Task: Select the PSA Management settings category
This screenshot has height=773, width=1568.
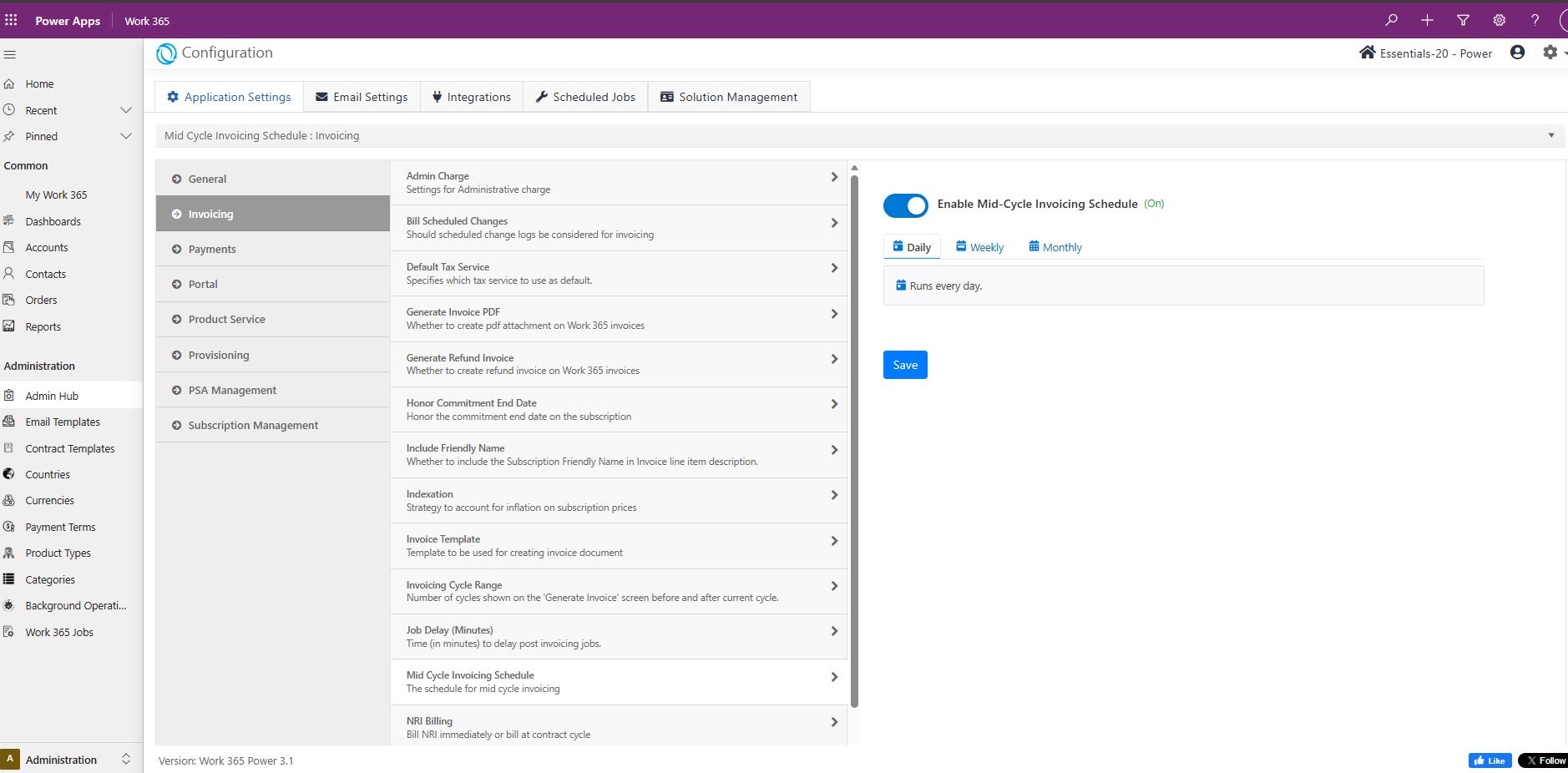Action: 273,390
